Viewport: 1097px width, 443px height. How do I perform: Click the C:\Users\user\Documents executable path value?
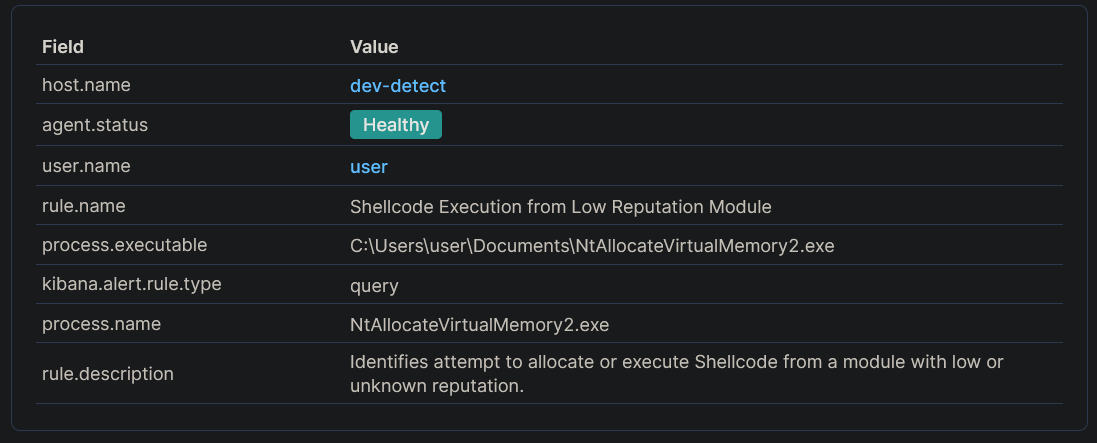591,246
